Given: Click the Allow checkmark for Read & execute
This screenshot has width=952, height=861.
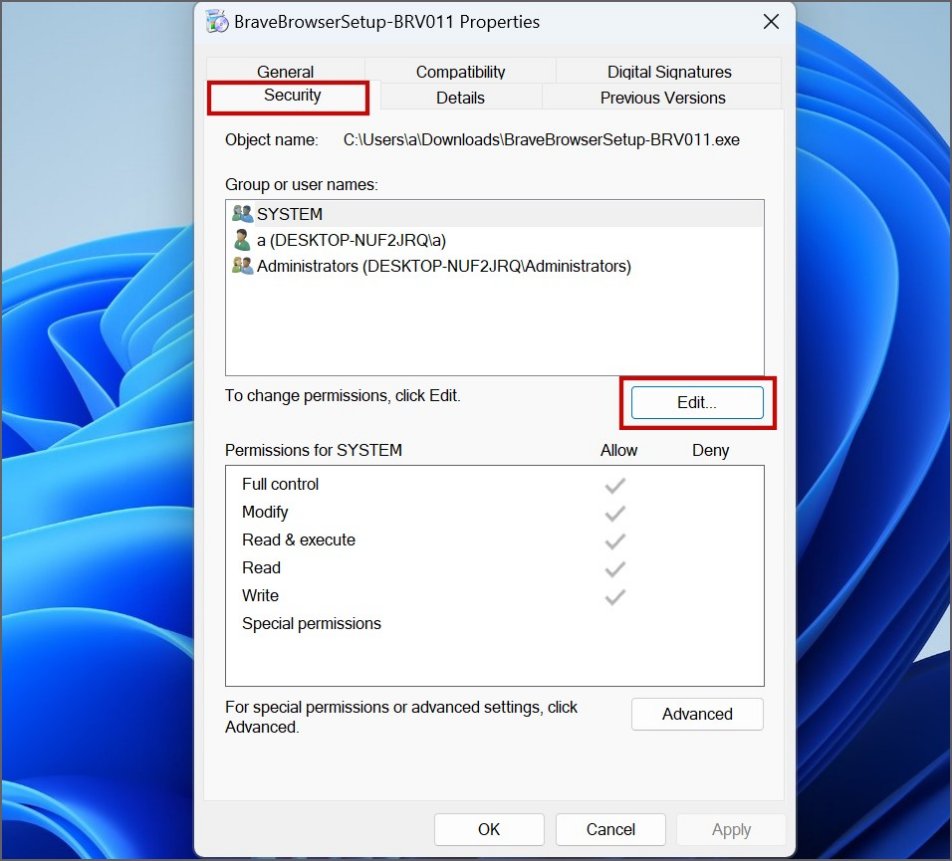Looking at the screenshot, I should [x=615, y=541].
